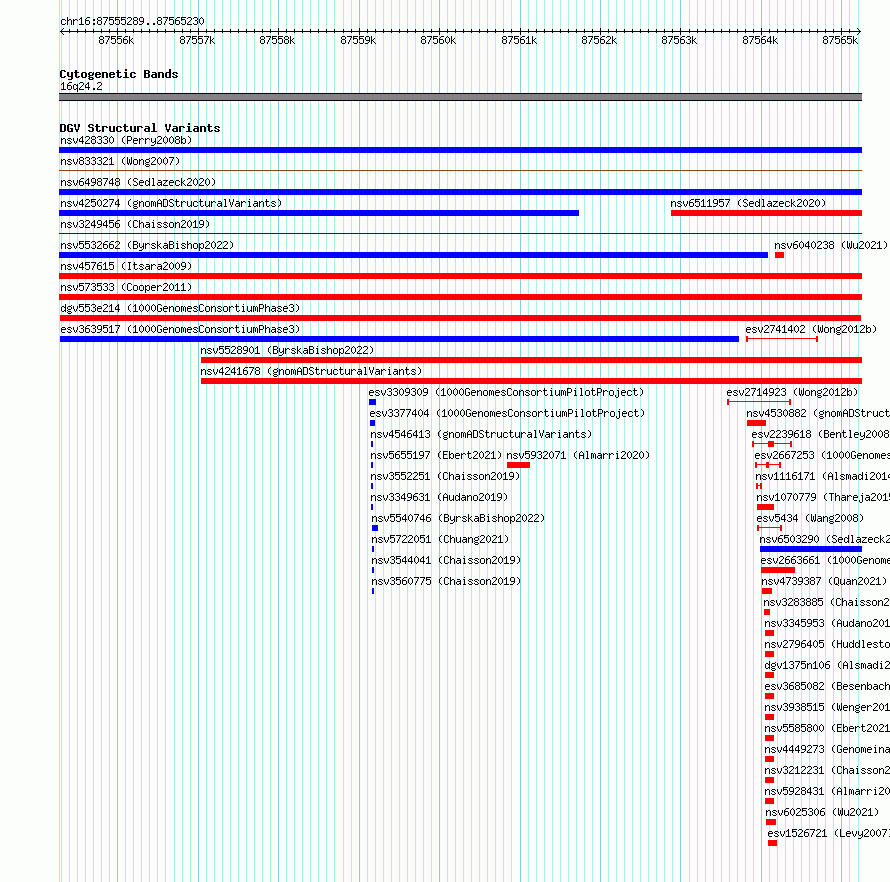The width and height of the screenshot is (890, 882).
Task: Open dgv553e214 (1000GenomesConsortiumPhase3) label
Action: (x=180, y=308)
